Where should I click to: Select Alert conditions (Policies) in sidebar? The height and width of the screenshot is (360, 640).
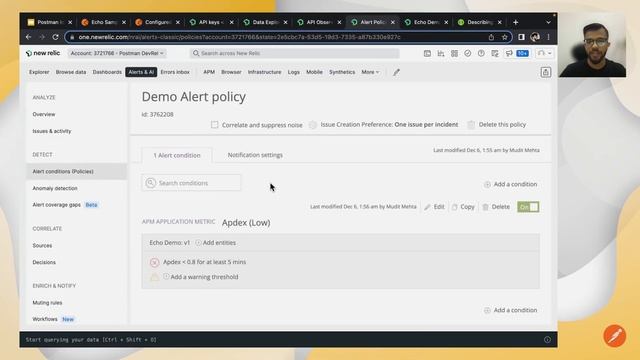click(x=77, y=171)
